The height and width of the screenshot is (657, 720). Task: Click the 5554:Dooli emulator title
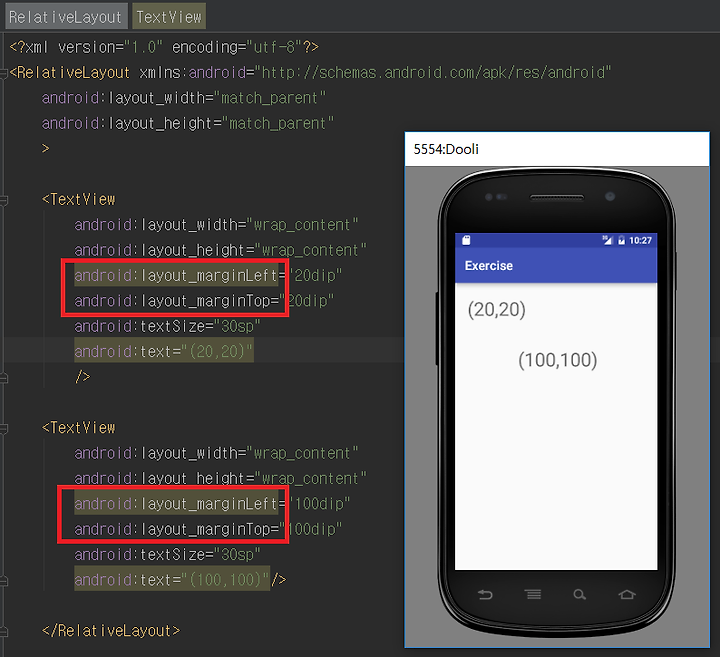[x=446, y=149]
